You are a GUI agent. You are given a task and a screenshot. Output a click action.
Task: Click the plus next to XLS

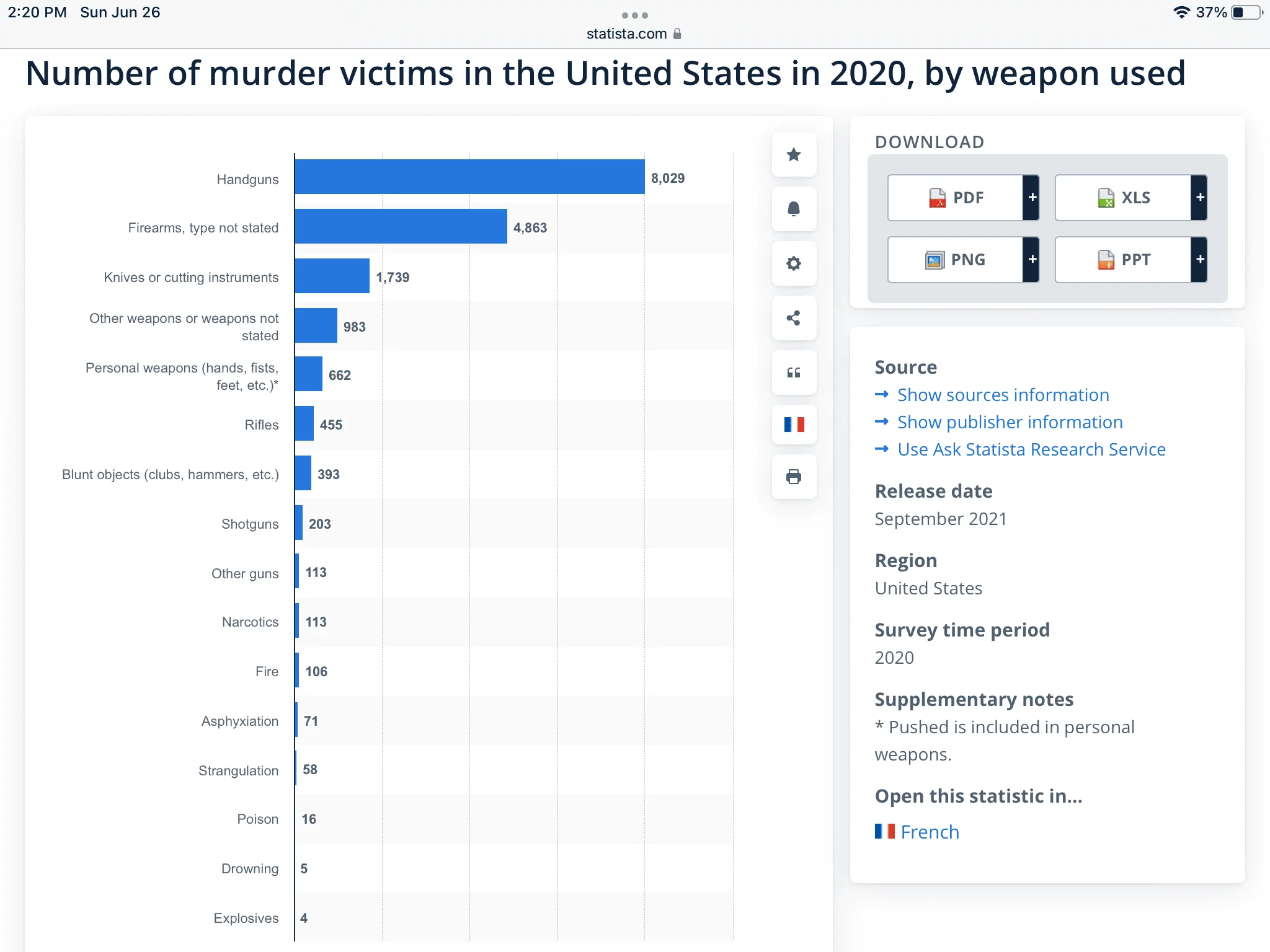pos(1199,198)
